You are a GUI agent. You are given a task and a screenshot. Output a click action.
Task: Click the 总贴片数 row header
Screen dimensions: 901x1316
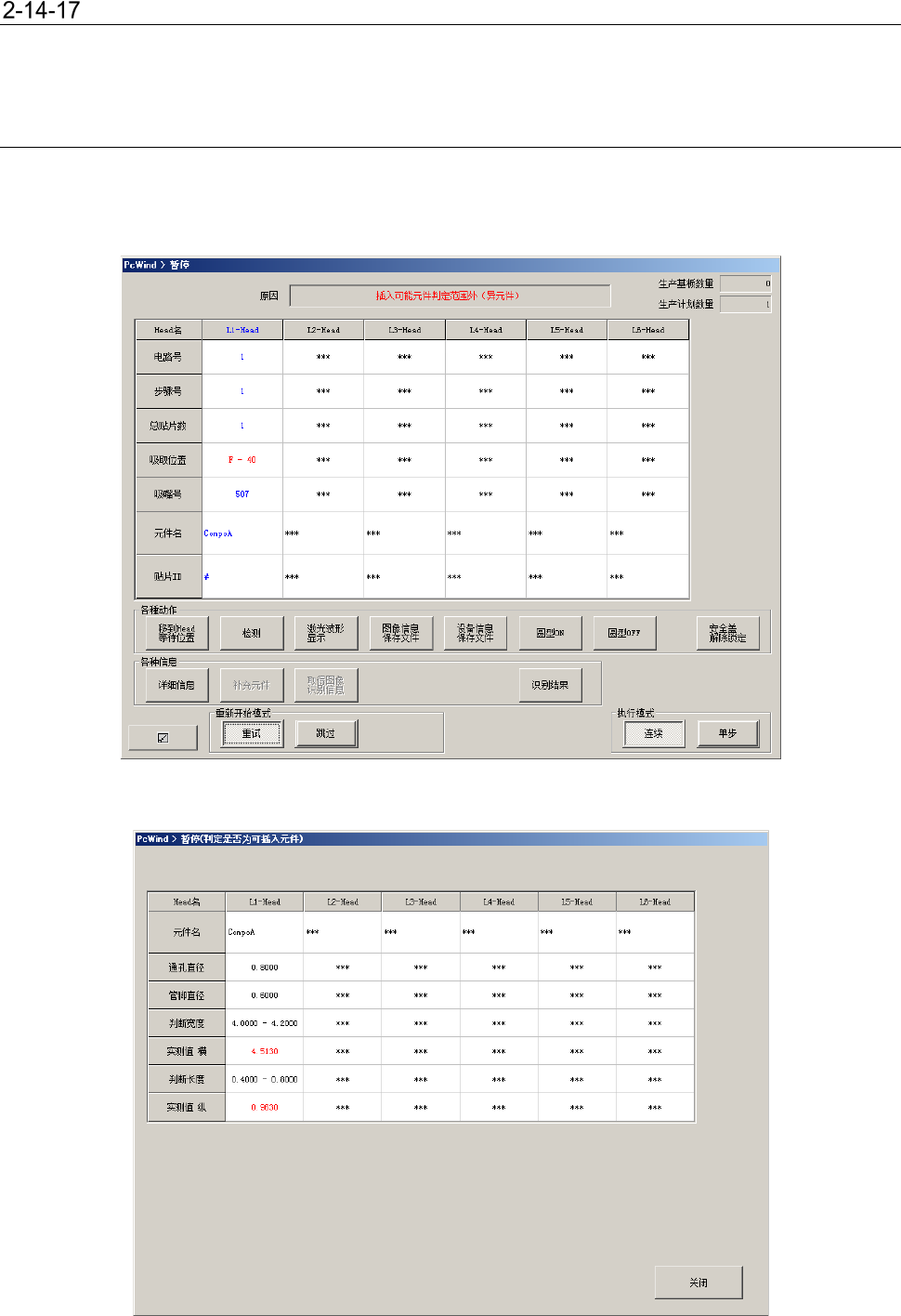pyautogui.click(x=168, y=426)
